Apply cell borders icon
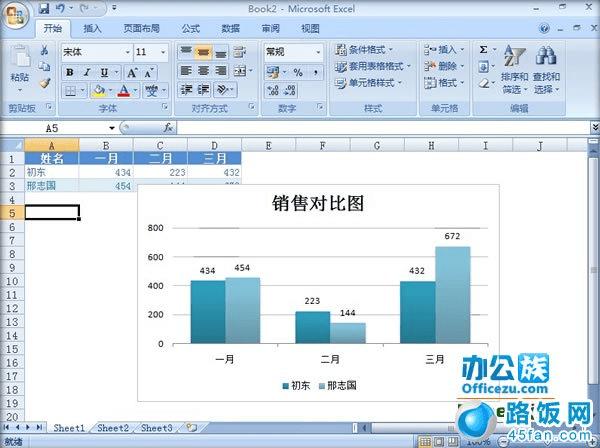 tap(70, 91)
